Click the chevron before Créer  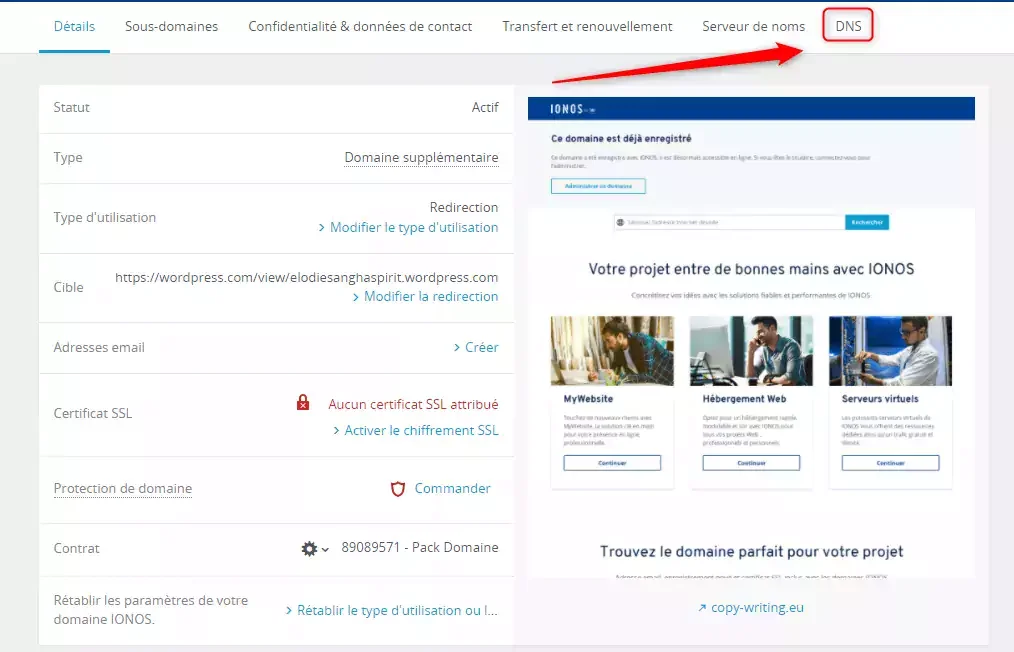coord(457,348)
